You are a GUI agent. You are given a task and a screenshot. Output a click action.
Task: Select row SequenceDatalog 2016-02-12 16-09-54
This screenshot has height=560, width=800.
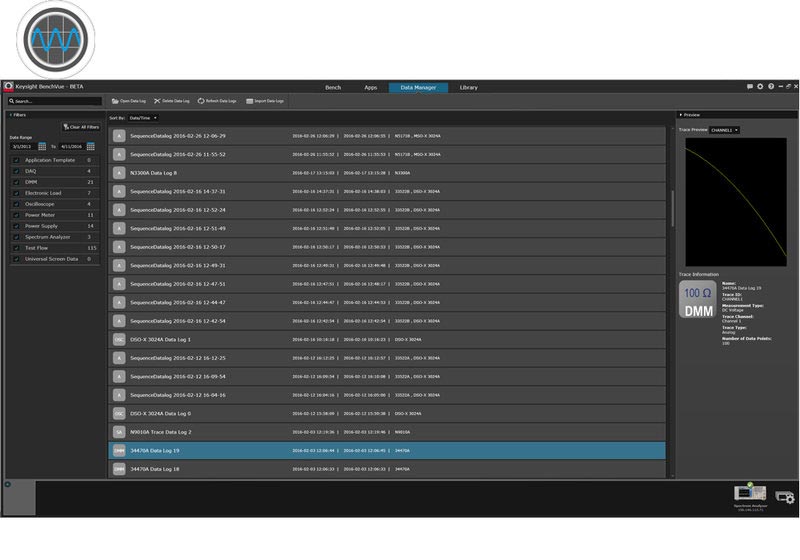tap(387, 376)
